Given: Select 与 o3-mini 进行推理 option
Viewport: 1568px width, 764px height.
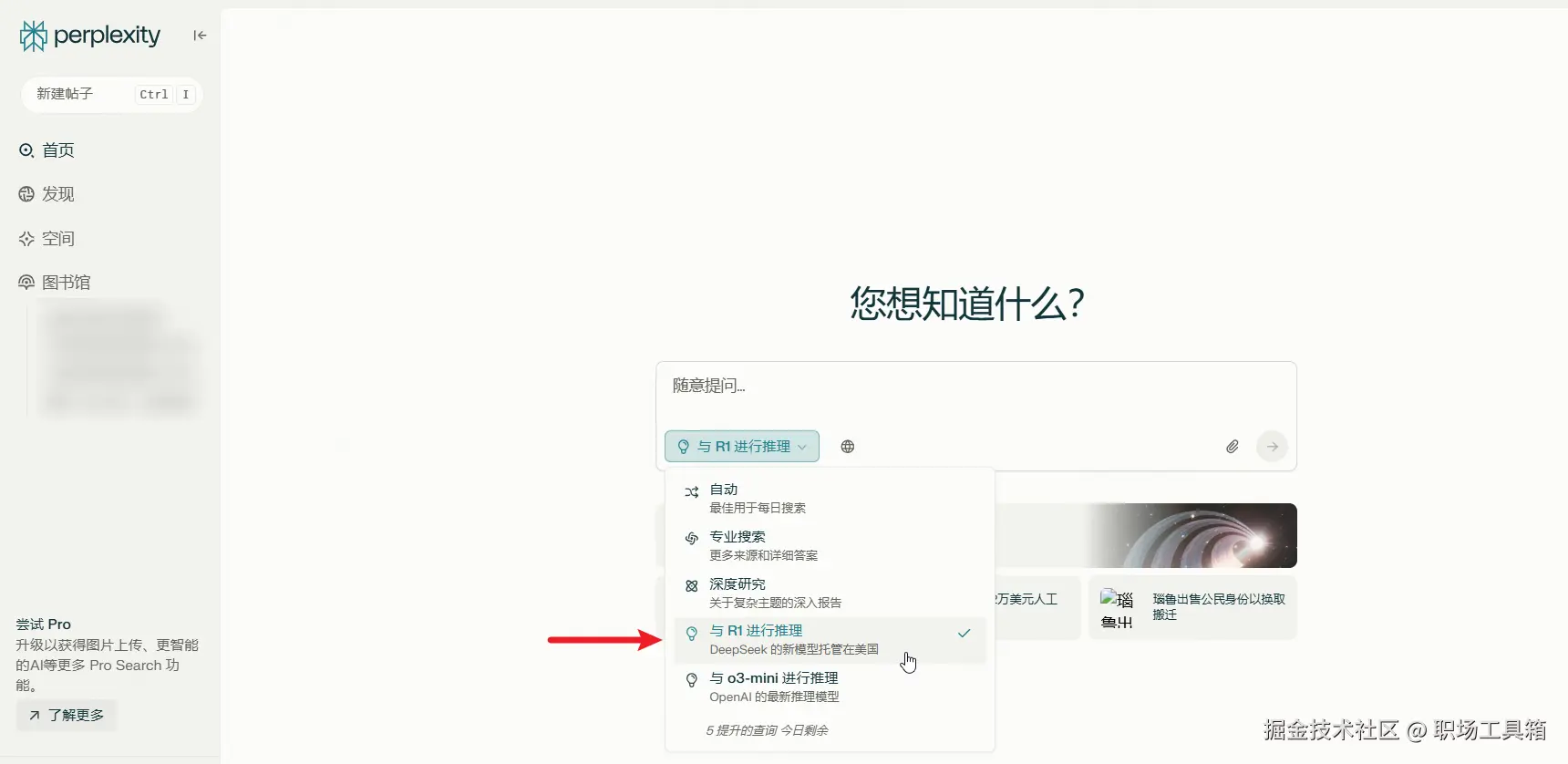Looking at the screenshot, I should pyautogui.click(x=830, y=687).
